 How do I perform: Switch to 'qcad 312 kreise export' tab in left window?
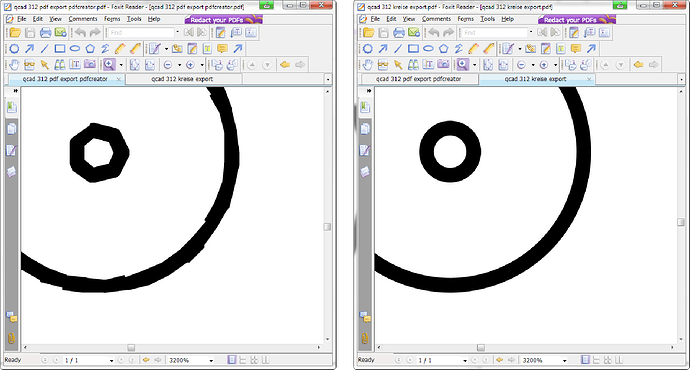[x=182, y=79]
